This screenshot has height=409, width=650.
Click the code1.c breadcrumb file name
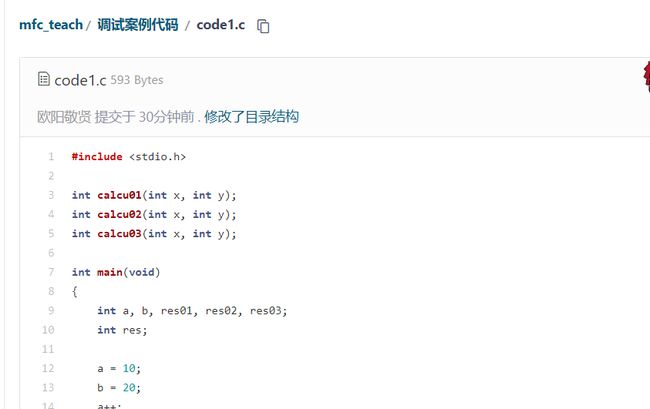pos(221,25)
